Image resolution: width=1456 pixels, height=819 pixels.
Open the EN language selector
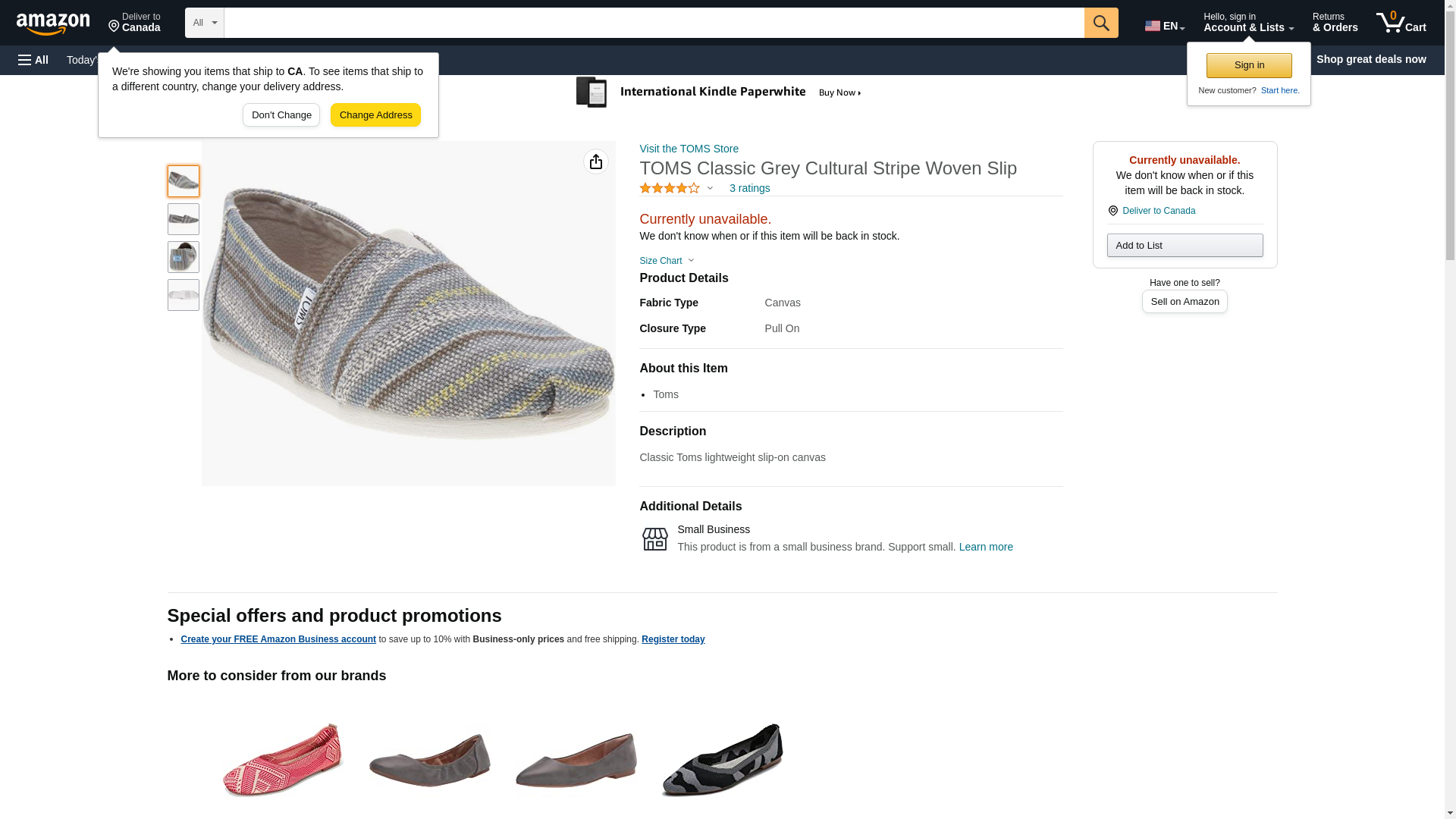pos(1164,25)
